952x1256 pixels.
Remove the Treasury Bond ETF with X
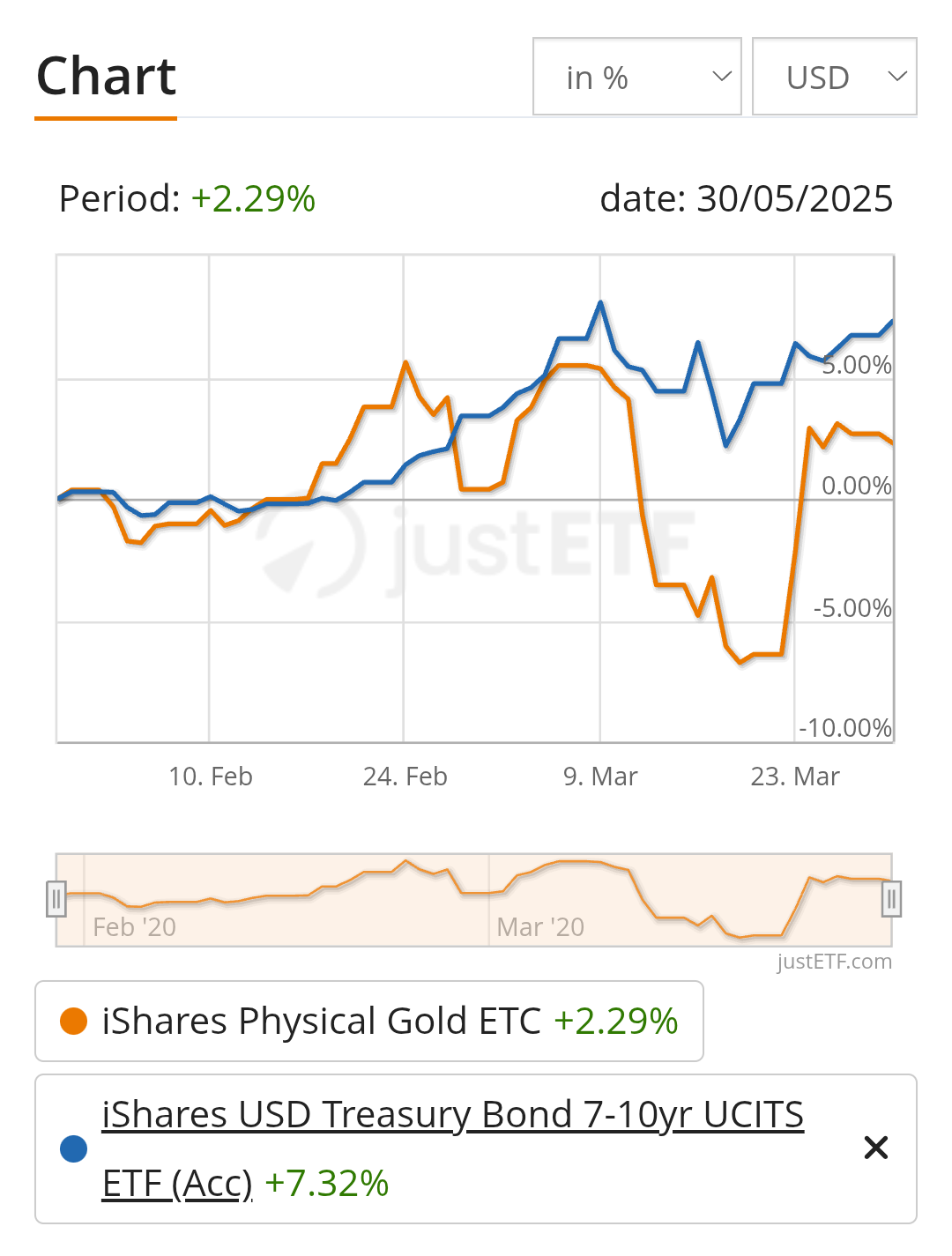(875, 1148)
